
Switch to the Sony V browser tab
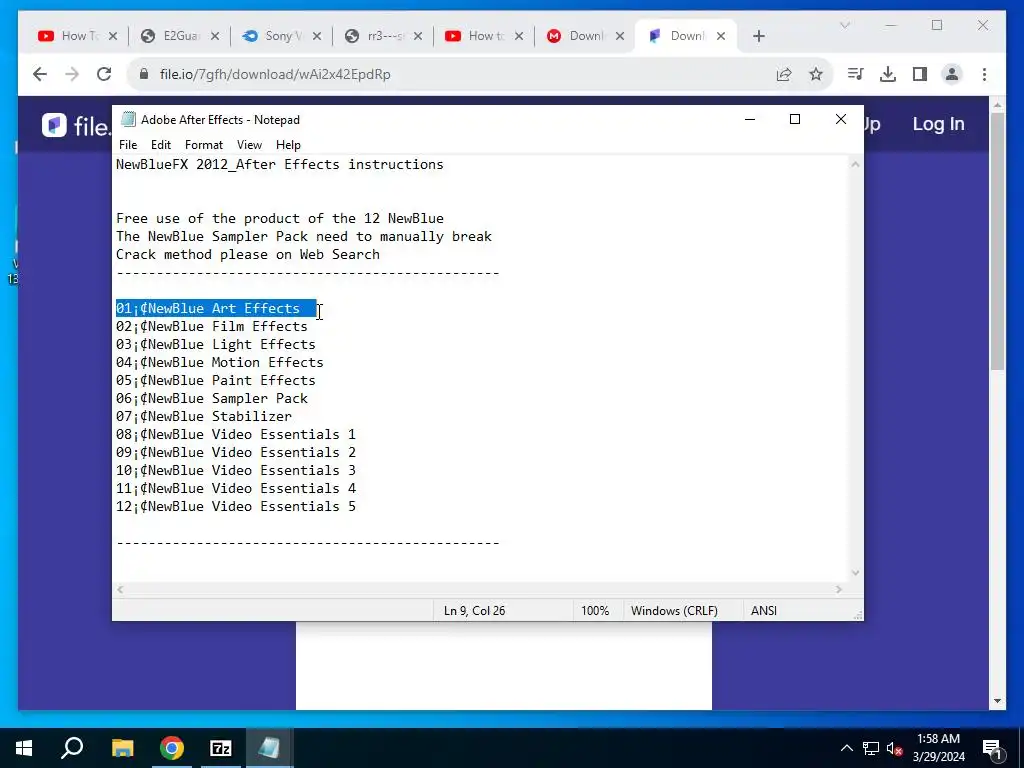281,36
